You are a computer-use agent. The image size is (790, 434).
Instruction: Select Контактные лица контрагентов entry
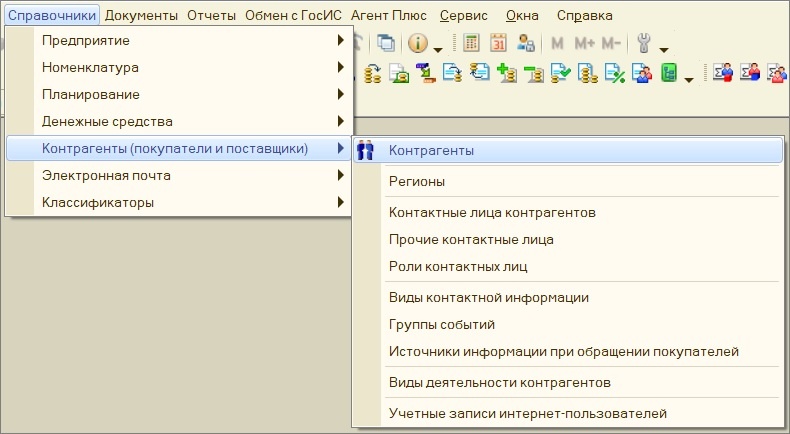tap(568, 213)
